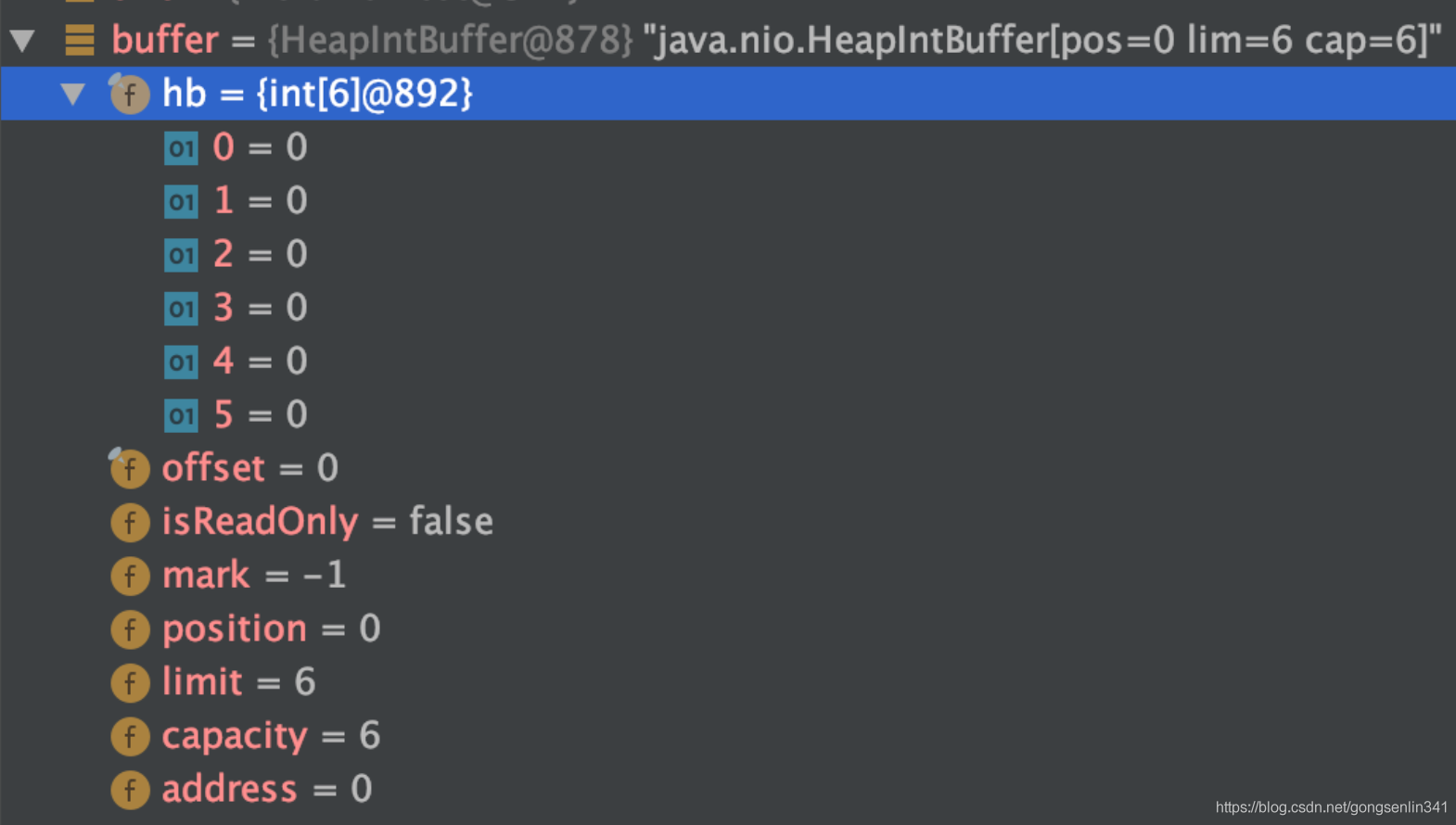This screenshot has height=825, width=1456.
Task: Select array element 1 = 0 row
Action: pos(728,200)
